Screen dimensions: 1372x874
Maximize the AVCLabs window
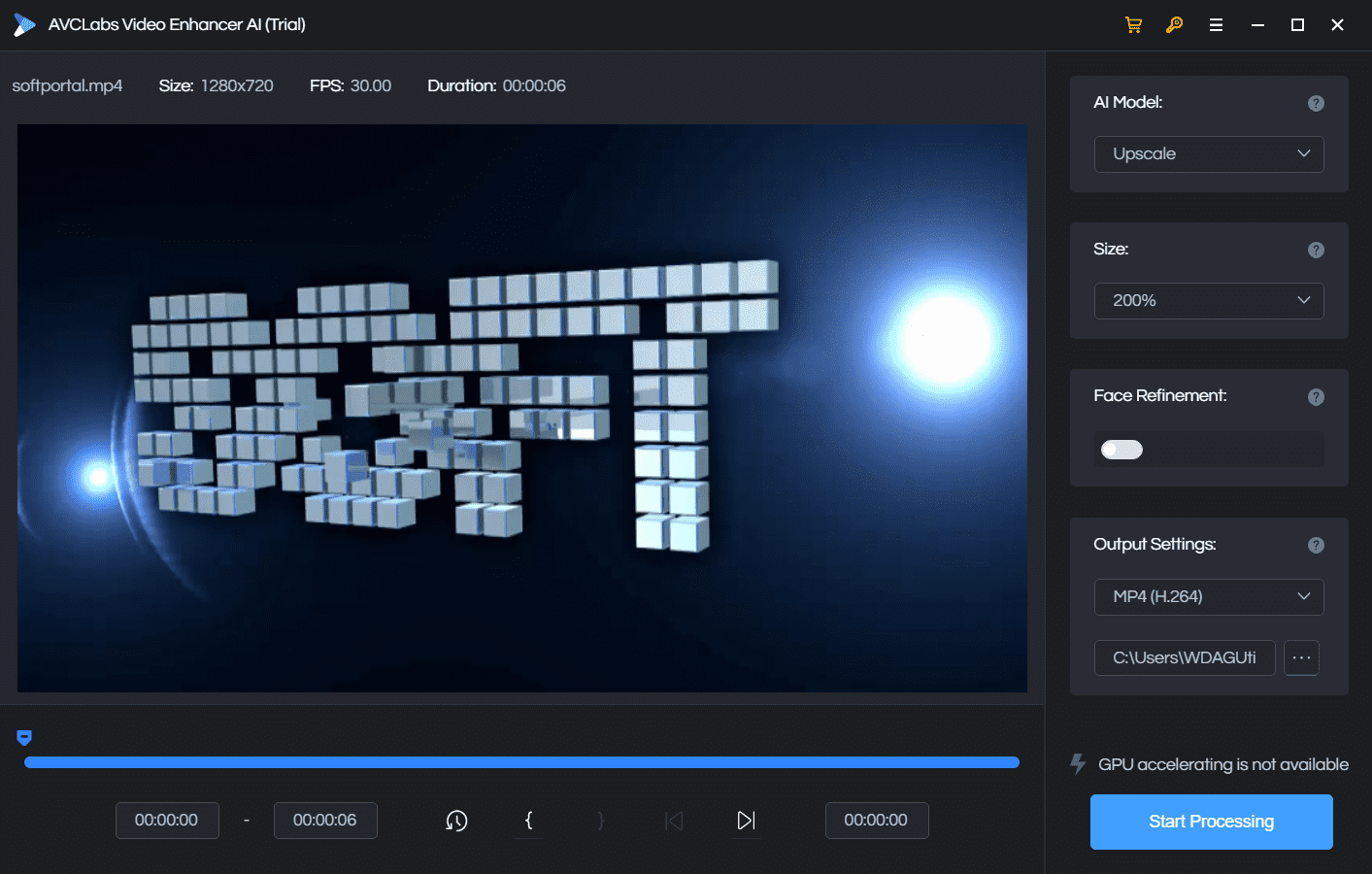(x=1297, y=25)
